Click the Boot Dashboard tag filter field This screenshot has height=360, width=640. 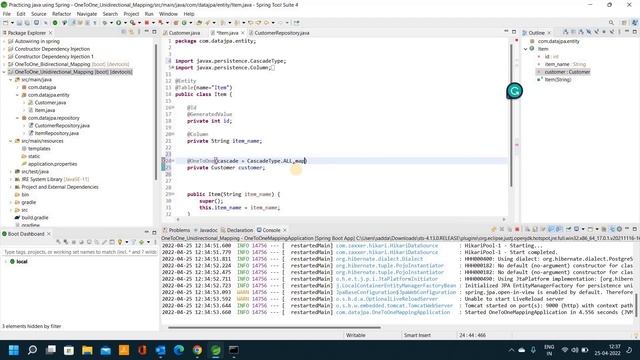pyautogui.click(x=80, y=252)
